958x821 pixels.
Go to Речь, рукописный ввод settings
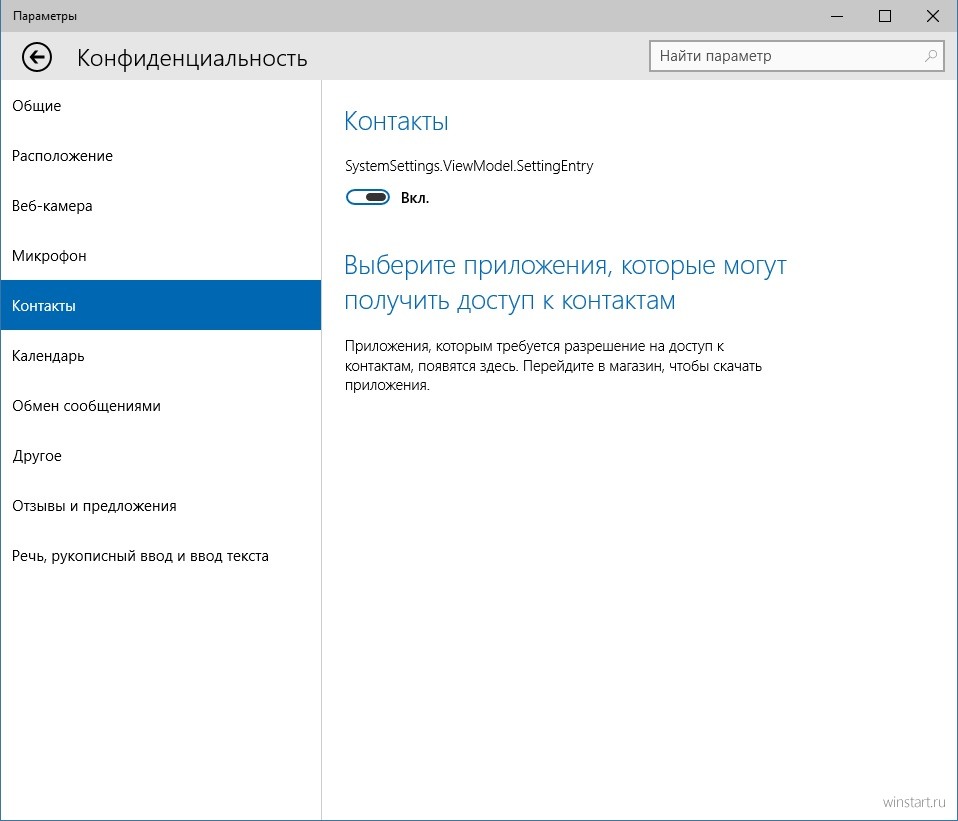click(x=140, y=556)
